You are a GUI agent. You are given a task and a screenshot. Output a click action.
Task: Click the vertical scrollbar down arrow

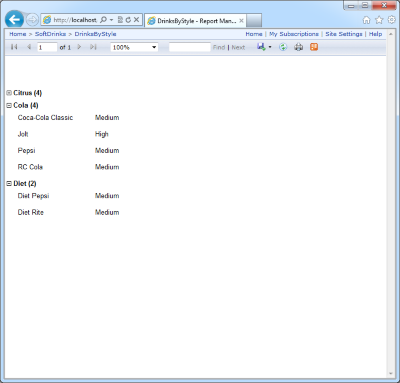point(390,374)
